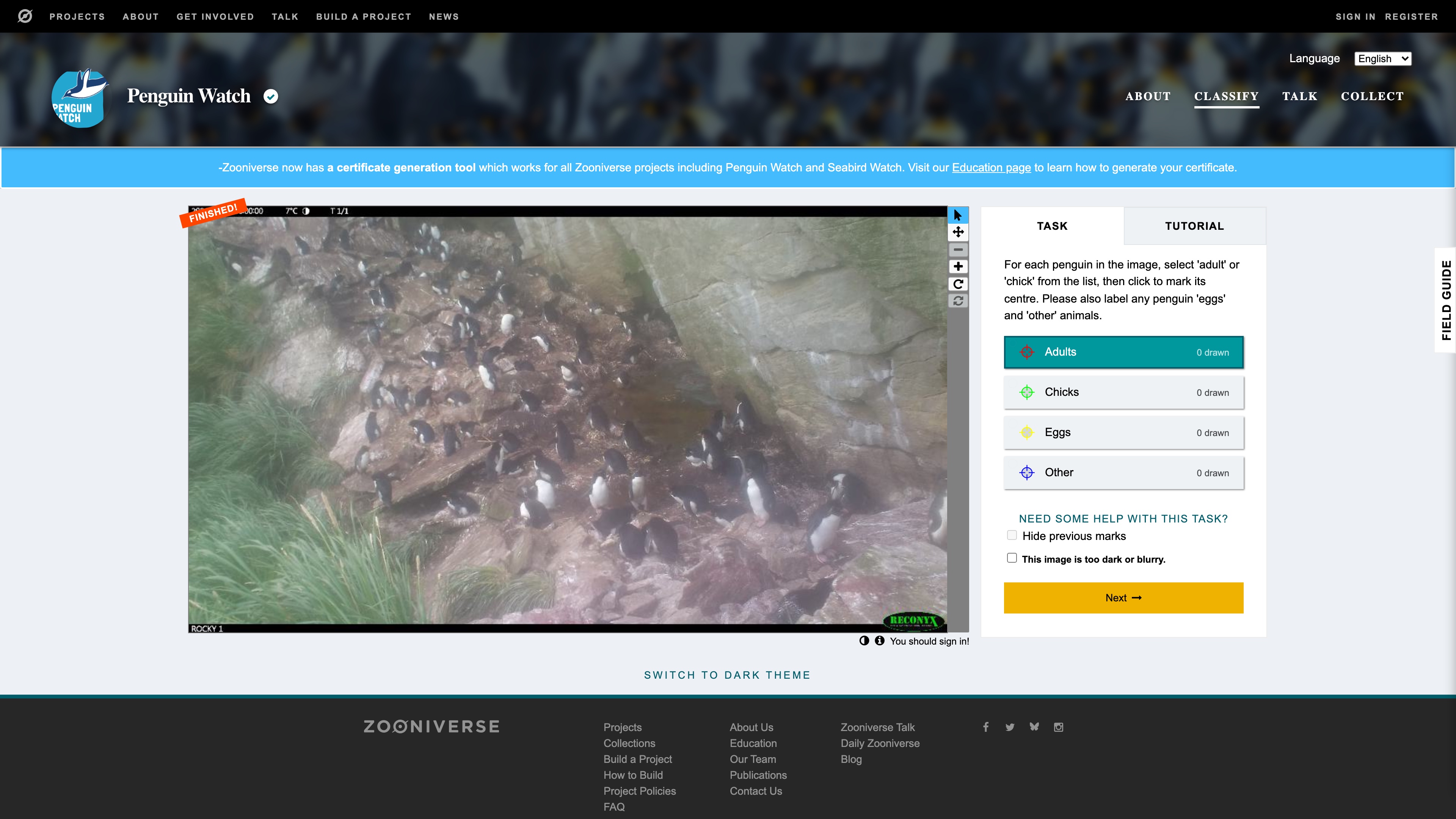This screenshot has height=819, width=1456.
Task: Open Zooniverse Bluesky page
Action: (1034, 727)
